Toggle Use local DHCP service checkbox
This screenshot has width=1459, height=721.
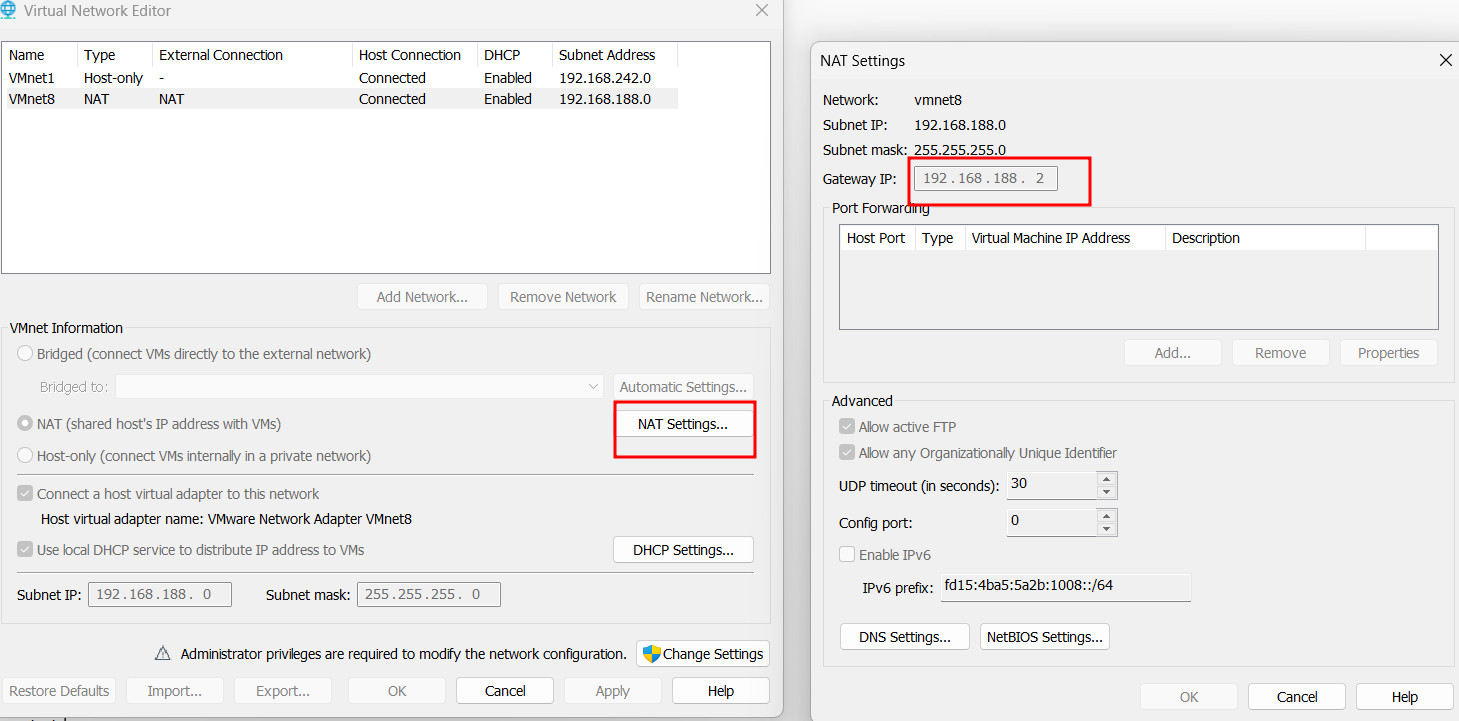tap(25, 550)
